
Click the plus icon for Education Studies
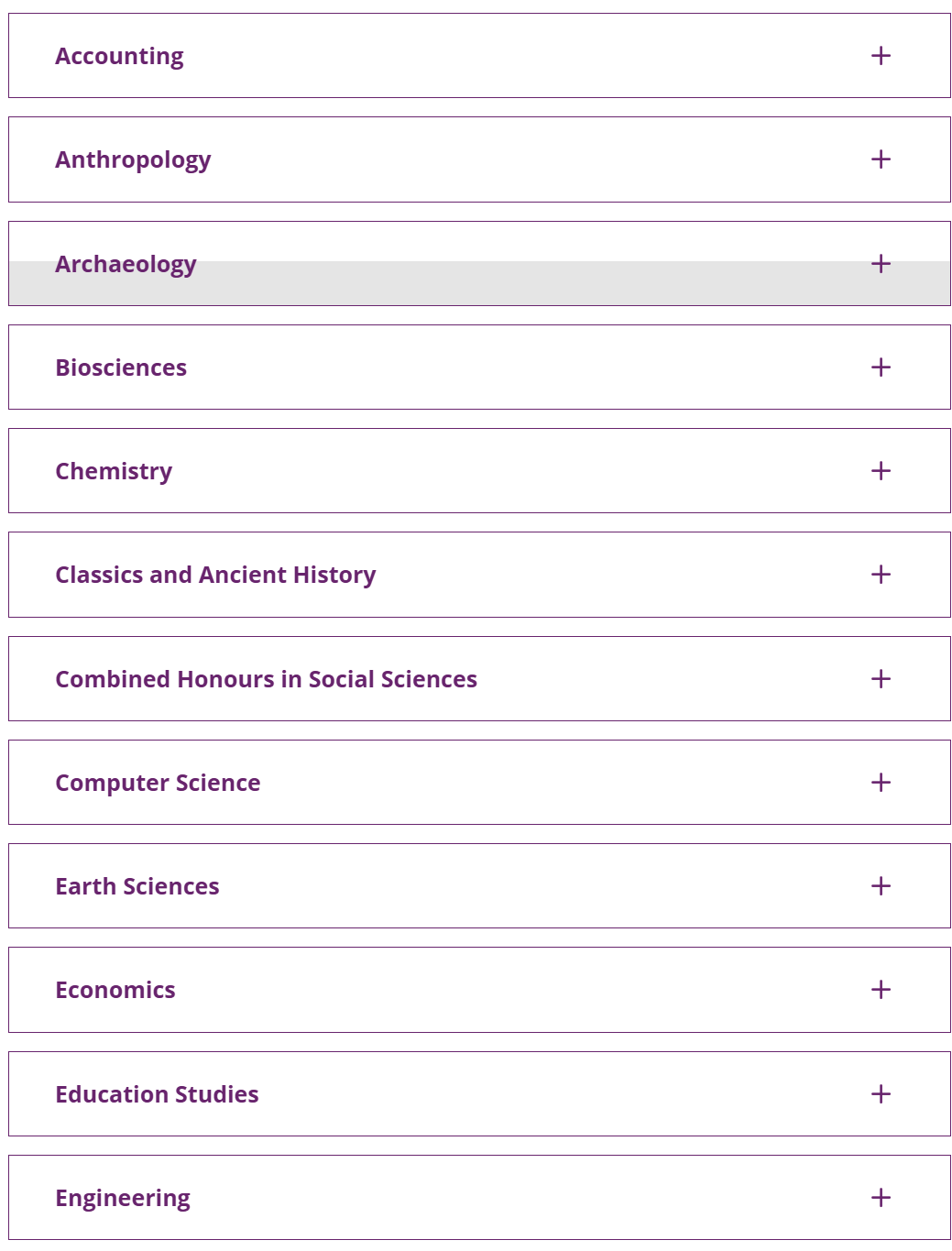click(x=881, y=1094)
